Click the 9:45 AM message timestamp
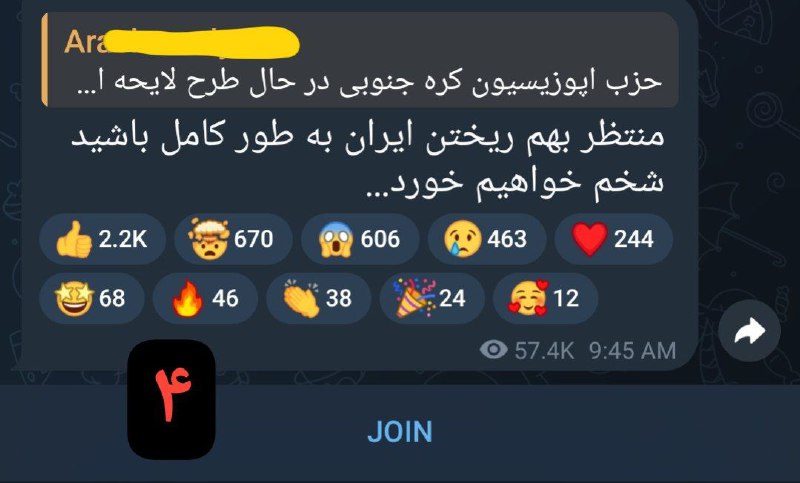Viewport: 800px width, 483px height. click(632, 350)
